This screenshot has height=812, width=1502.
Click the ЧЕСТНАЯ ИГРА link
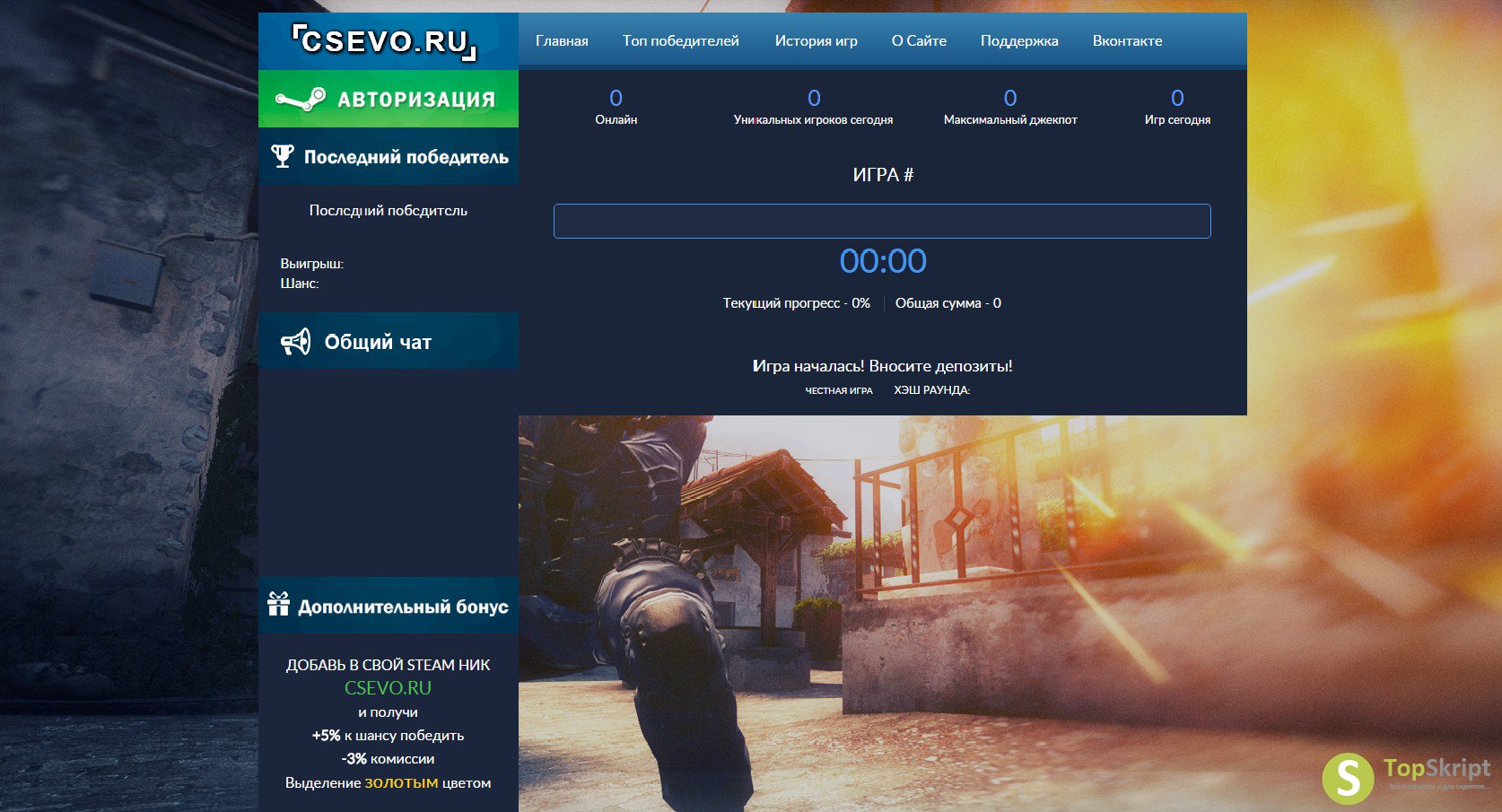pyautogui.click(x=839, y=390)
